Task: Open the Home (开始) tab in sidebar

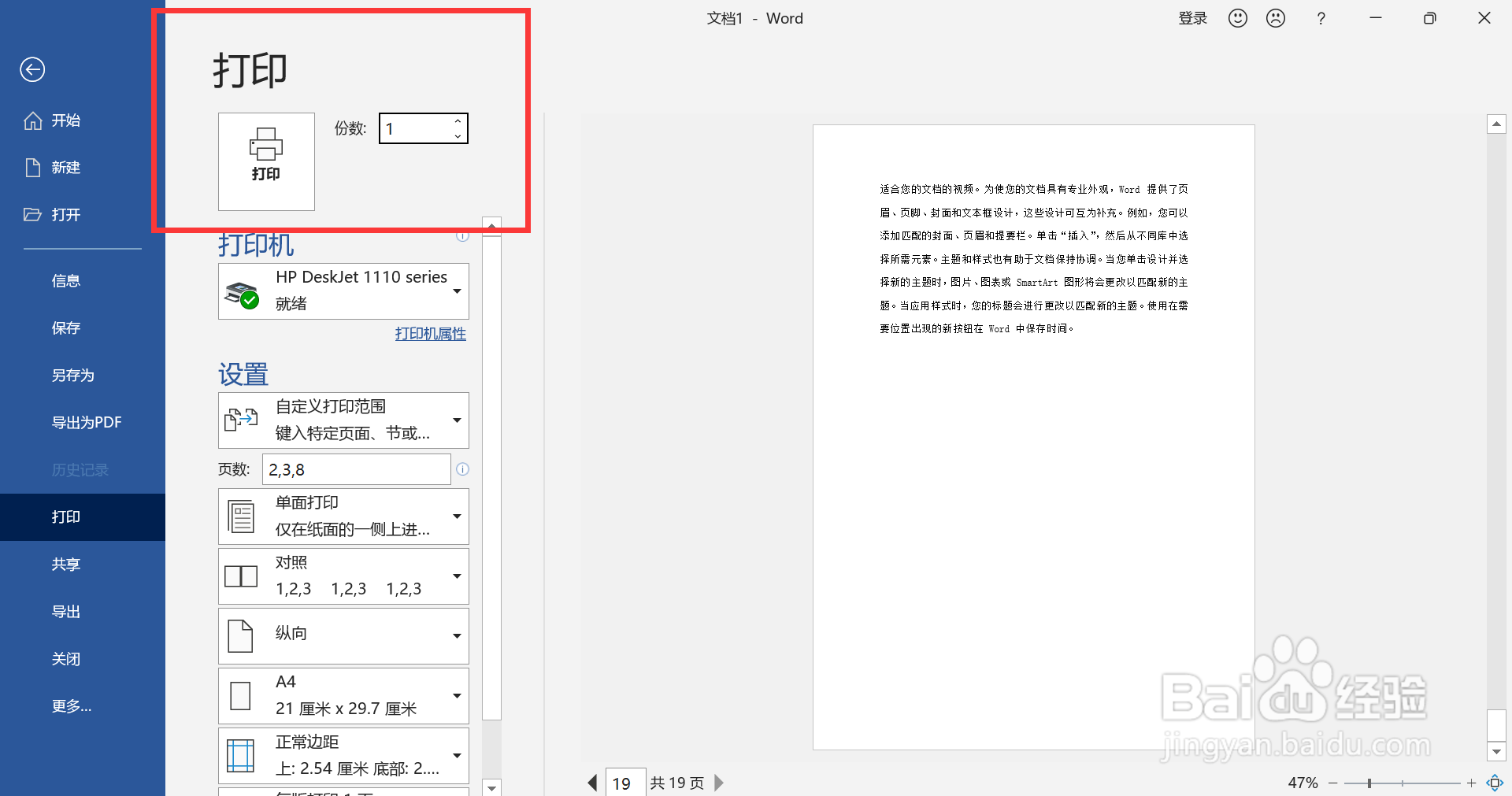Action: tap(83, 120)
